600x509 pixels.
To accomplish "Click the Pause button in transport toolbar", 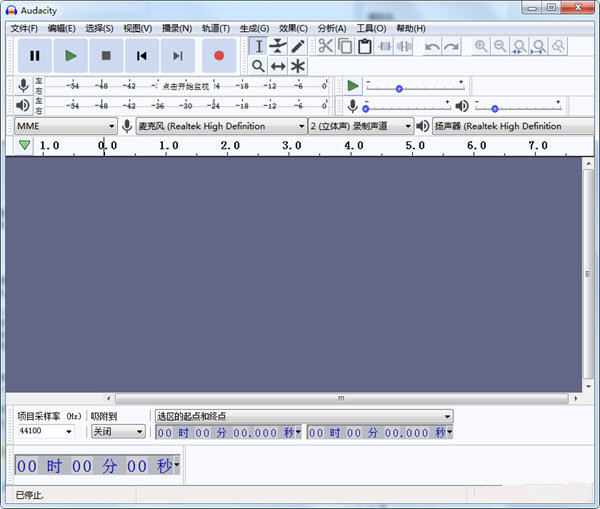I will (35, 56).
